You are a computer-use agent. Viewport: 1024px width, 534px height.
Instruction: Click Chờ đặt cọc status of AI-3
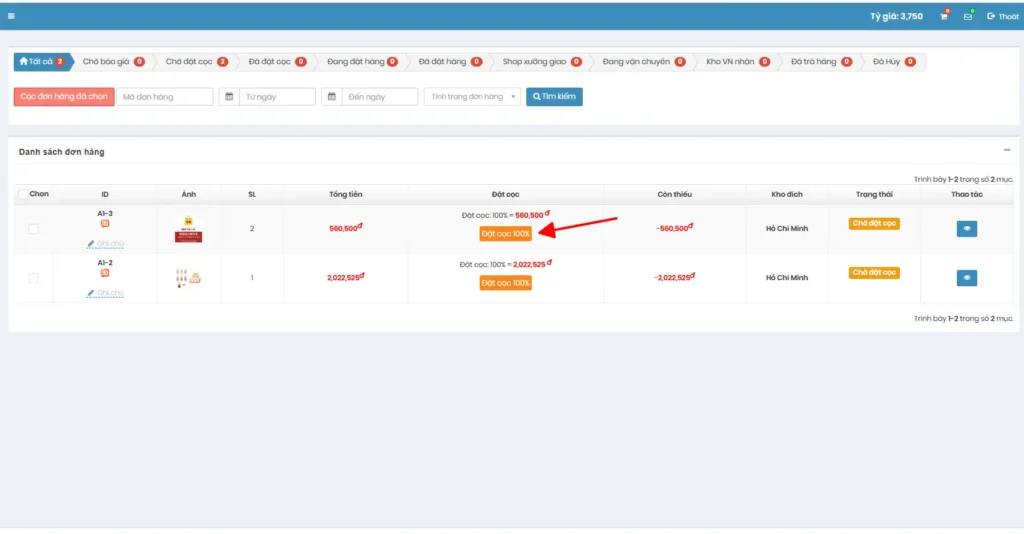(874, 223)
